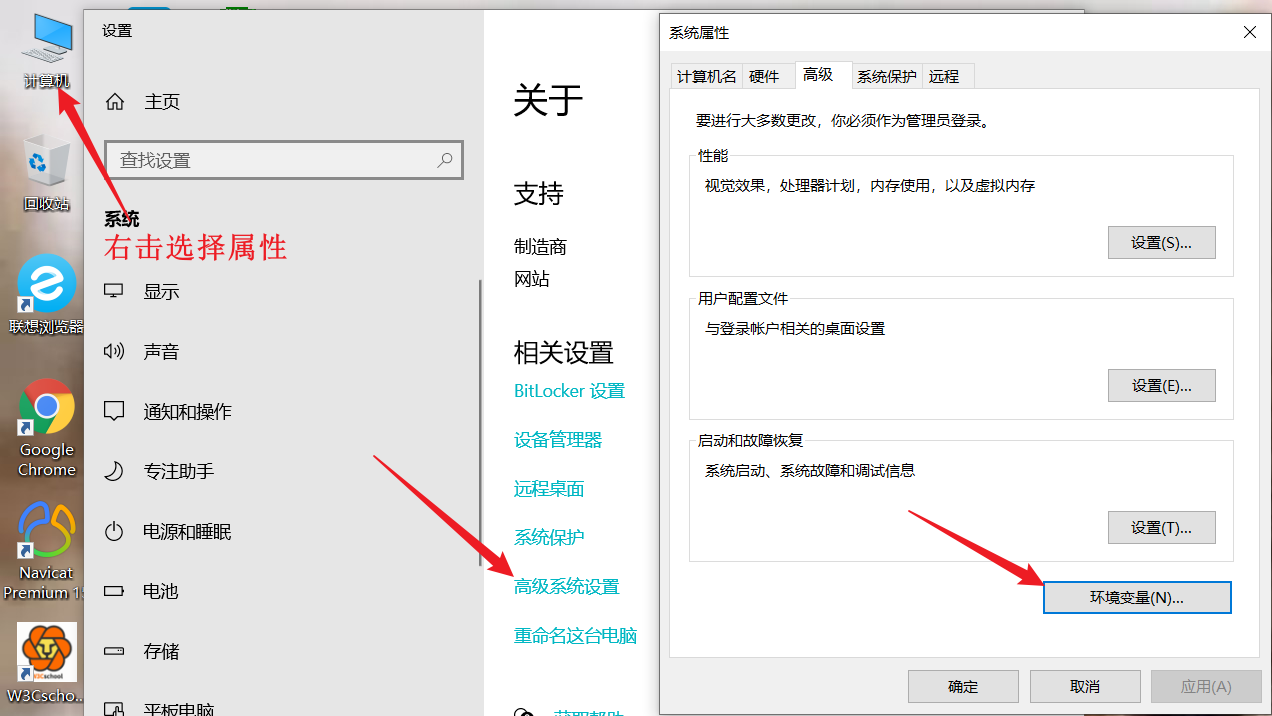
Task: Click the 系统启动、系统故障和调试信息 text
Action: tap(810, 470)
